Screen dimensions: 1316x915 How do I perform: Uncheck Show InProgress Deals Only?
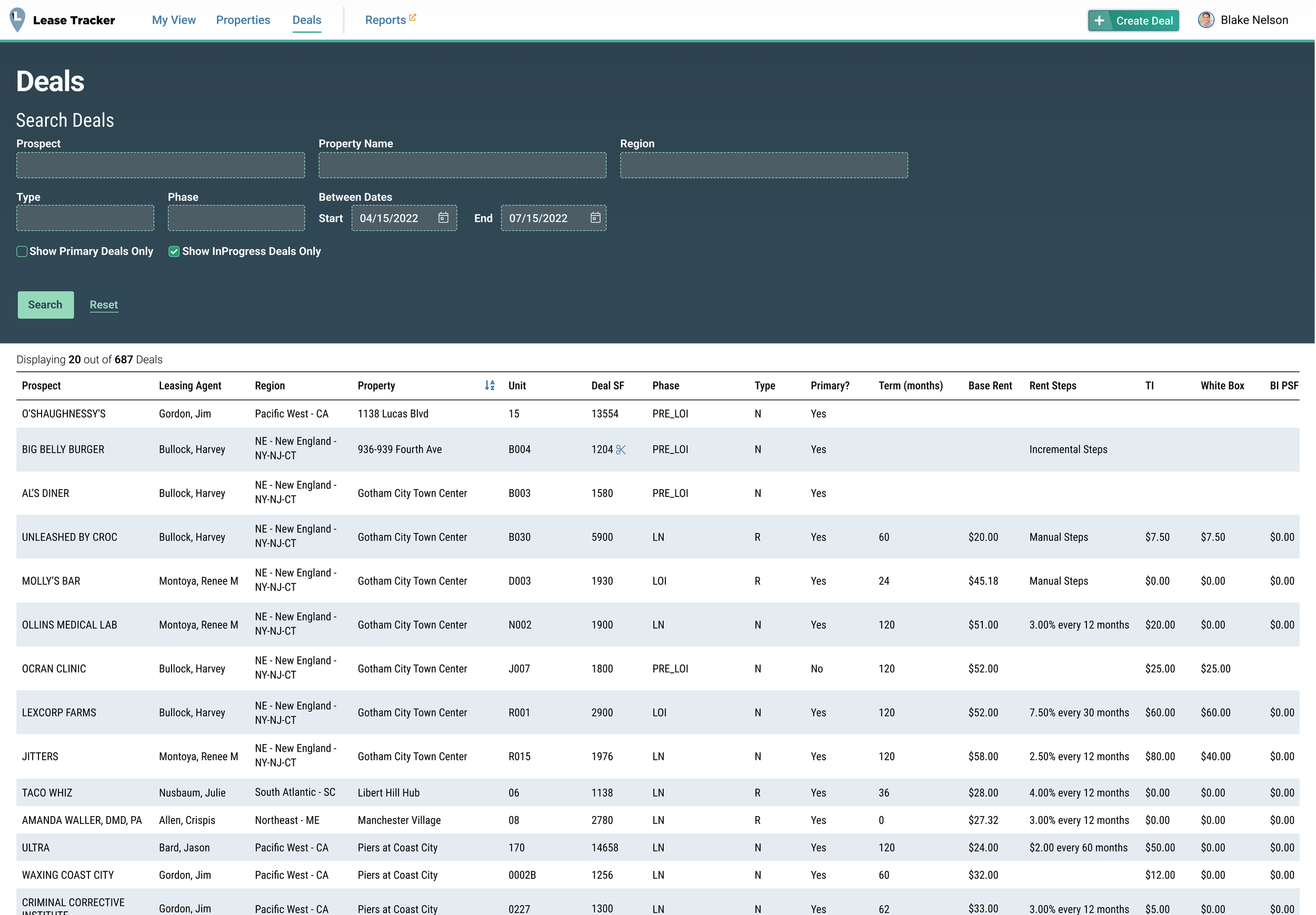tap(174, 252)
